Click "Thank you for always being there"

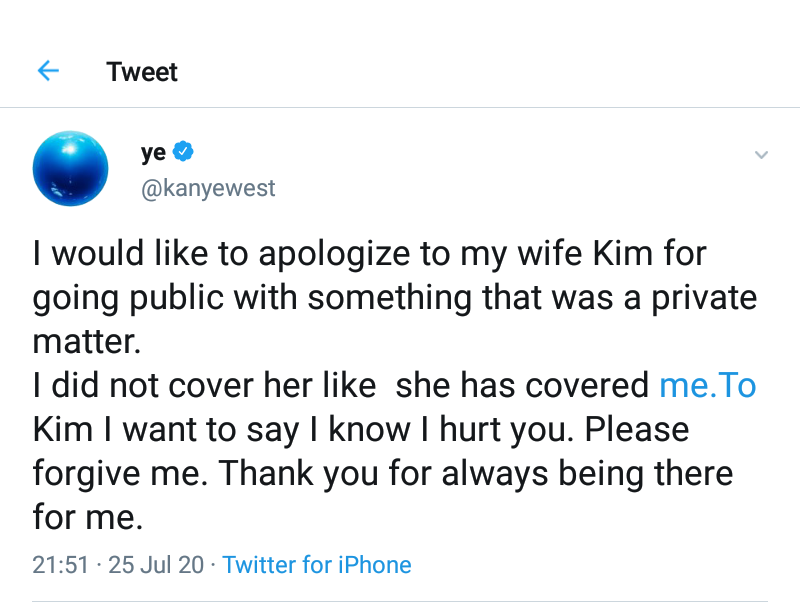(x=473, y=473)
